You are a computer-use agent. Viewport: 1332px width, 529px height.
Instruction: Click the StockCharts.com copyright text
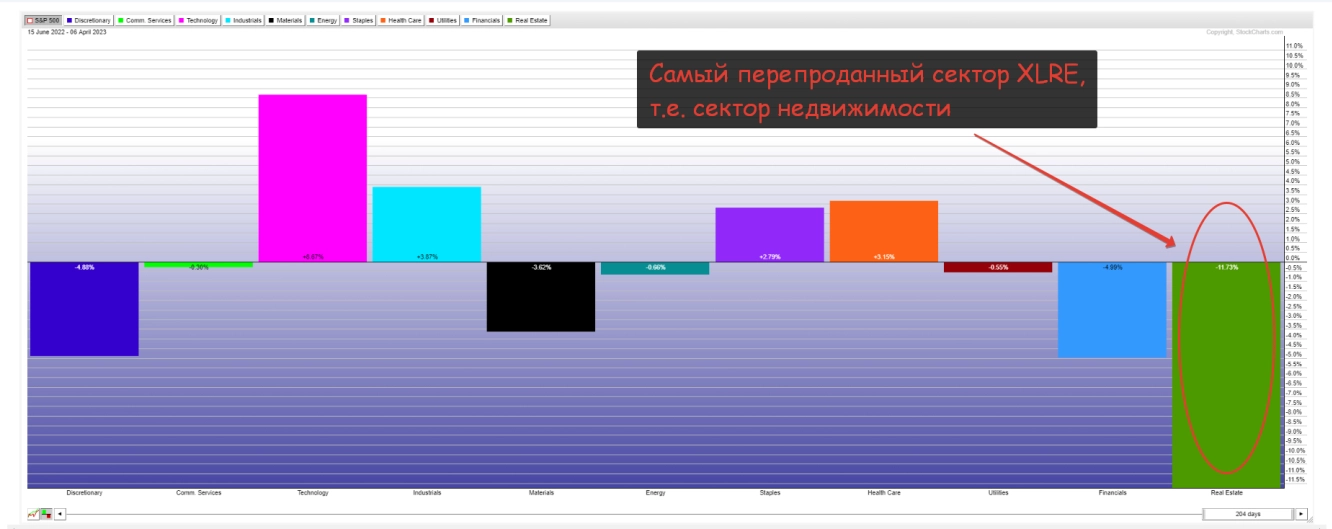[x=1243, y=32]
